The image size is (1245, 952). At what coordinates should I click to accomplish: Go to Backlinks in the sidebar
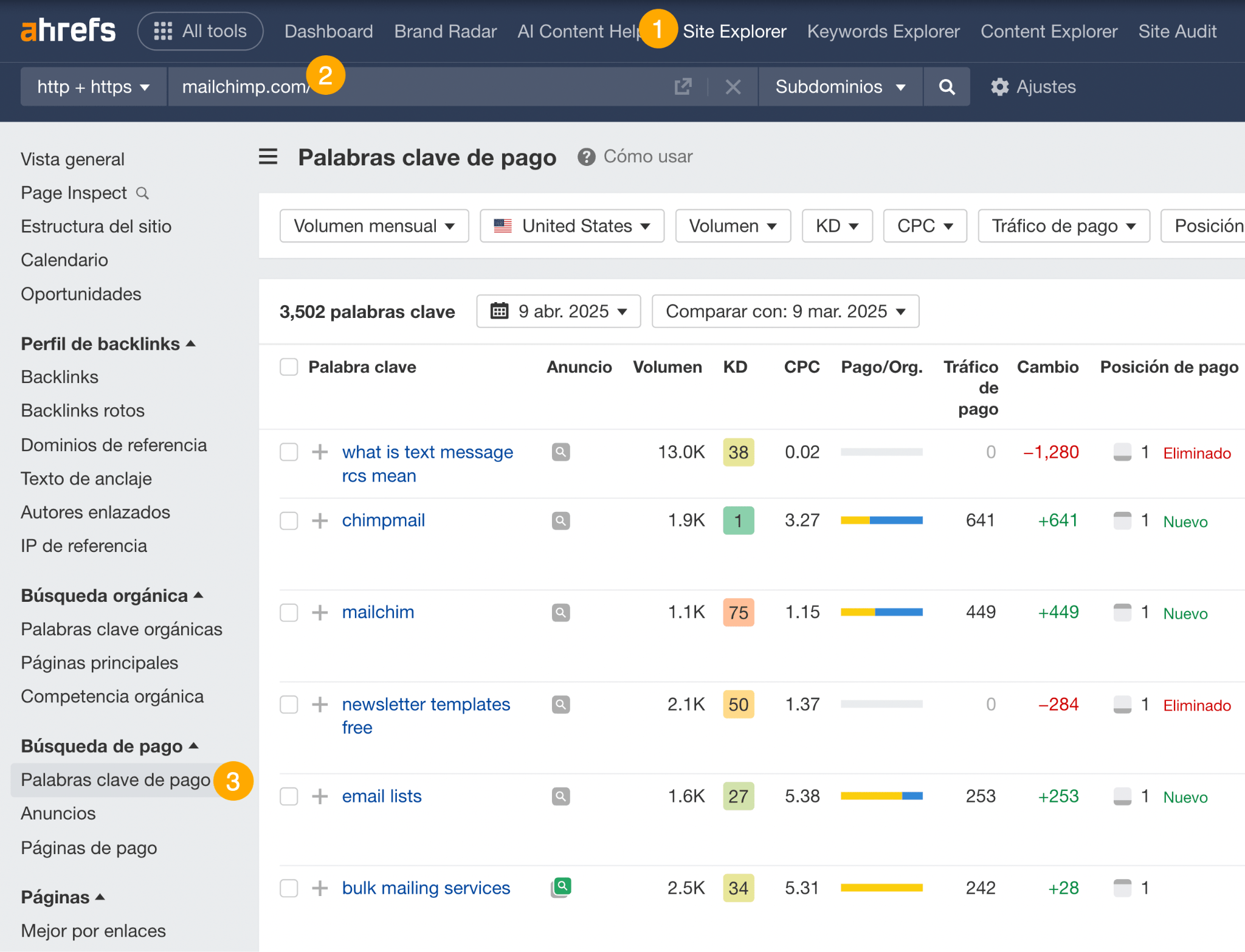(x=59, y=376)
